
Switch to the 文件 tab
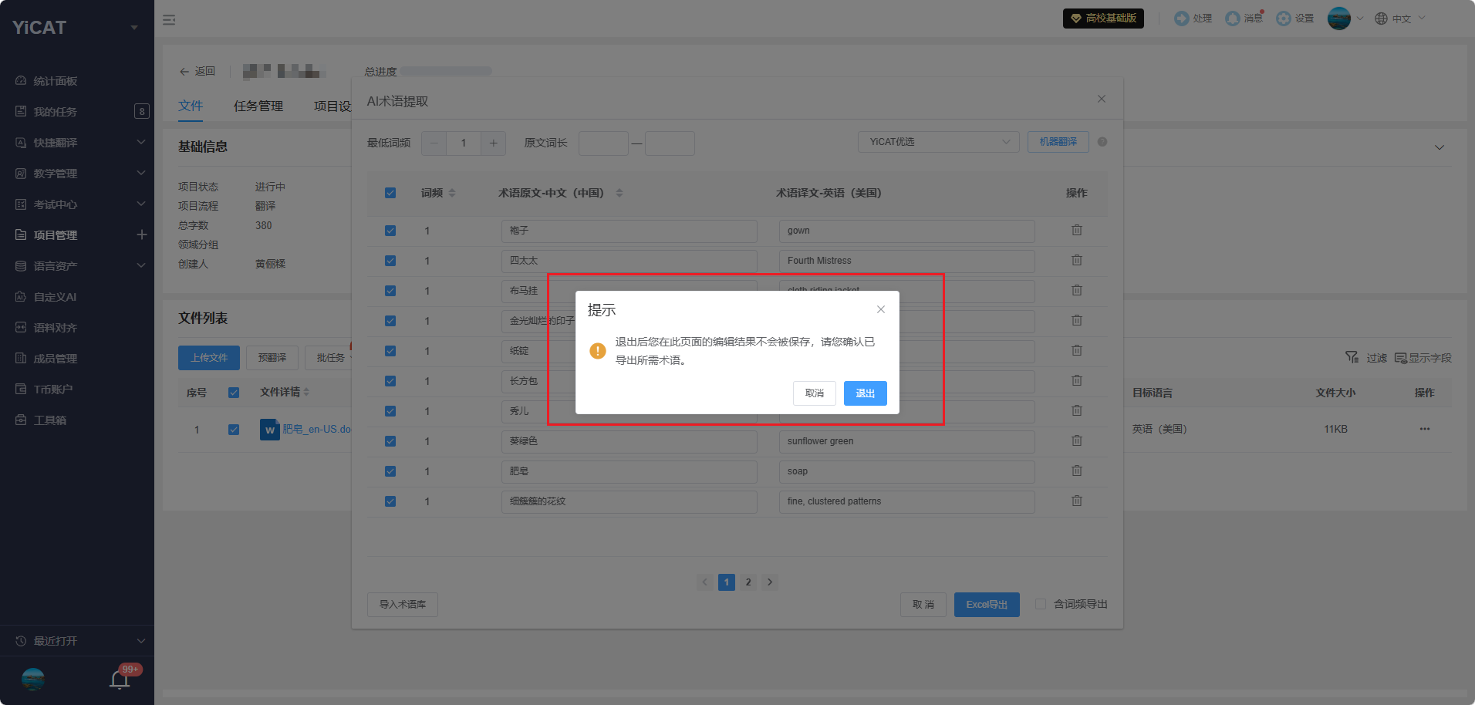click(x=190, y=106)
